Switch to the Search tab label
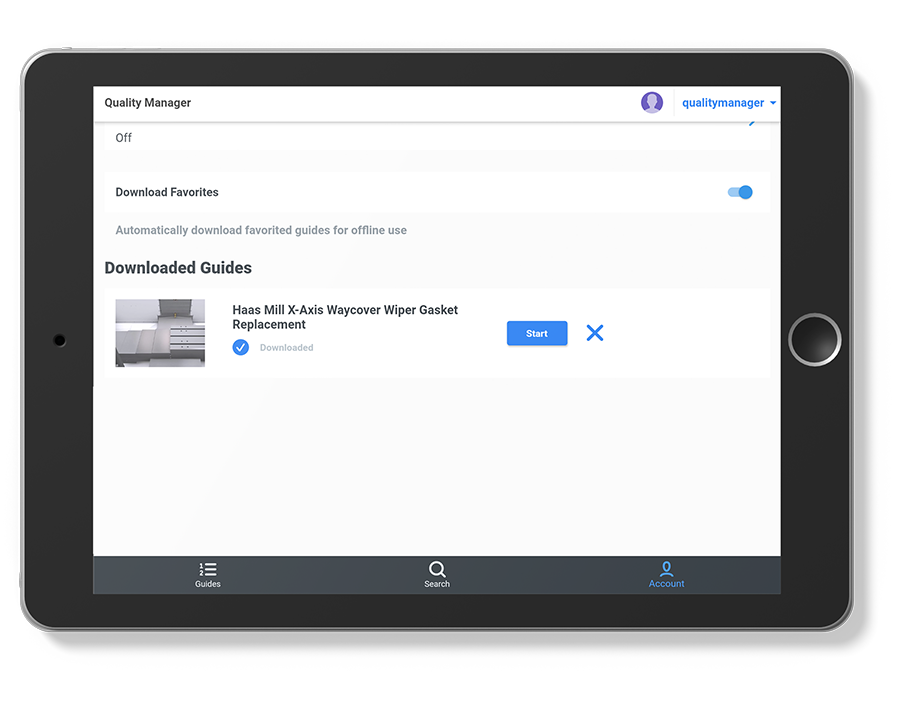The height and width of the screenshot is (717, 900). (x=437, y=584)
